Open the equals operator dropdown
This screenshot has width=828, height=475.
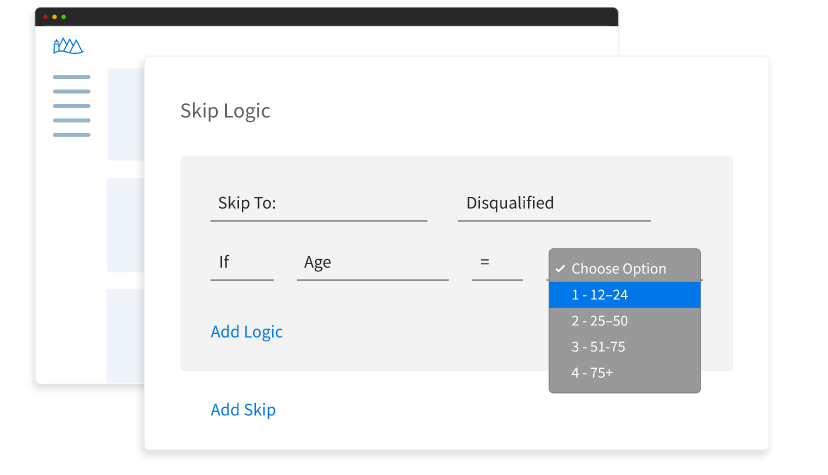(x=496, y=263)
